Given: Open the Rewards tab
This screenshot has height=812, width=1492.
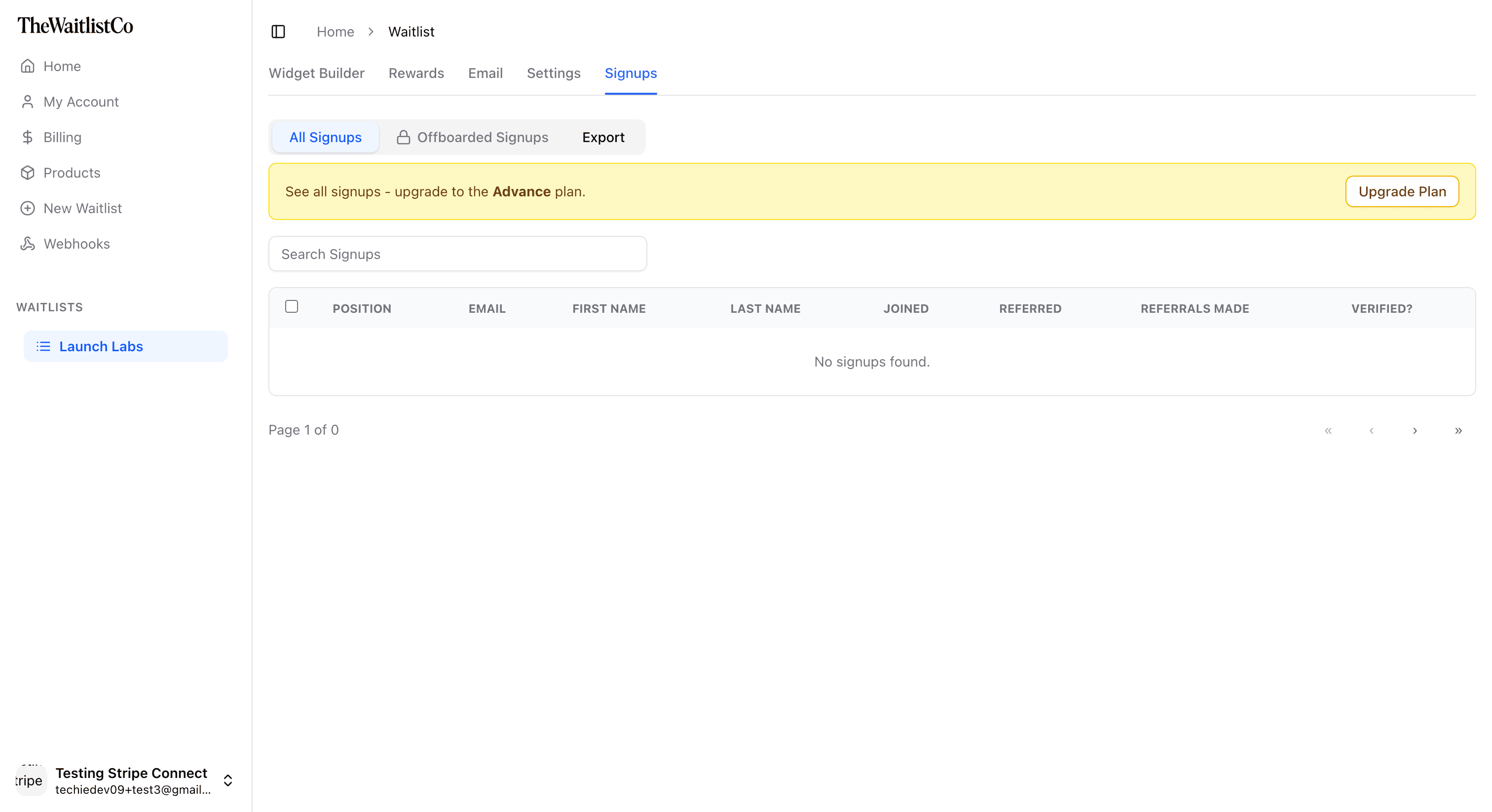Looking at the screenshot, I should (416, 73).
